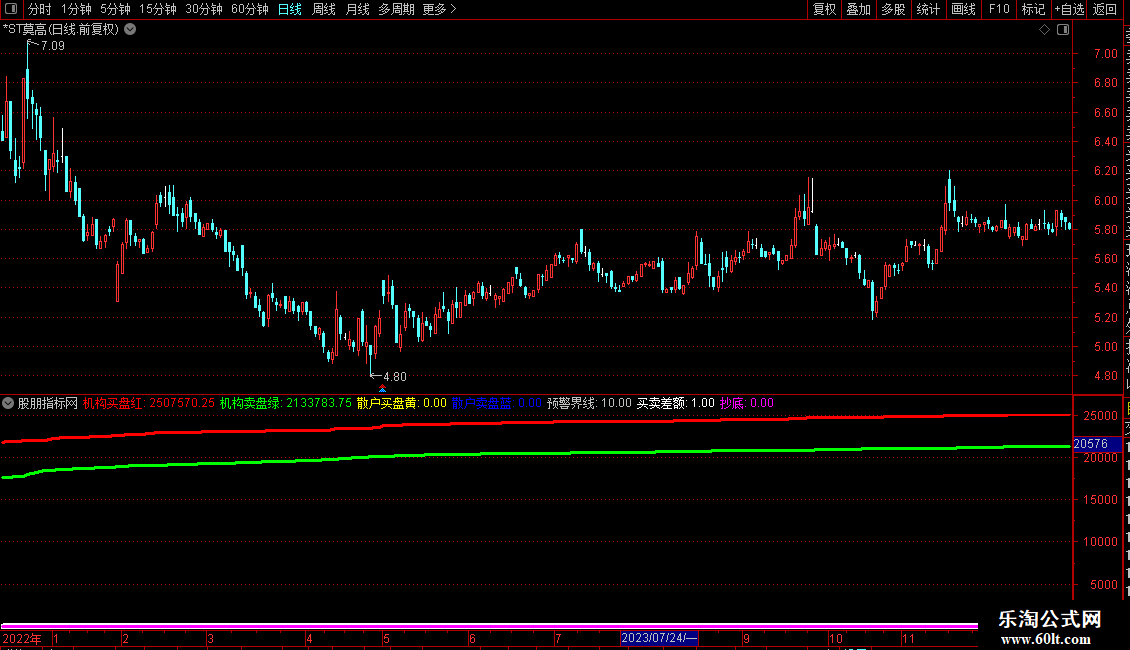
Task: Open the 多股 multi-stock view
Action: click(x=893, y=9)
